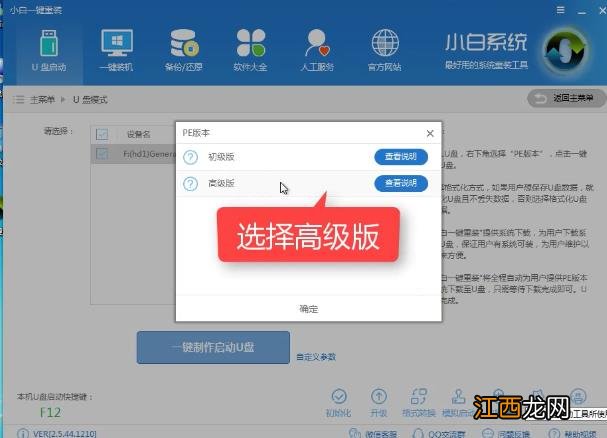The image size is (607, 438).
Task: Click the U盘模式 breadcrumb item
Action: pyautogui.click(x=90, y=100)
